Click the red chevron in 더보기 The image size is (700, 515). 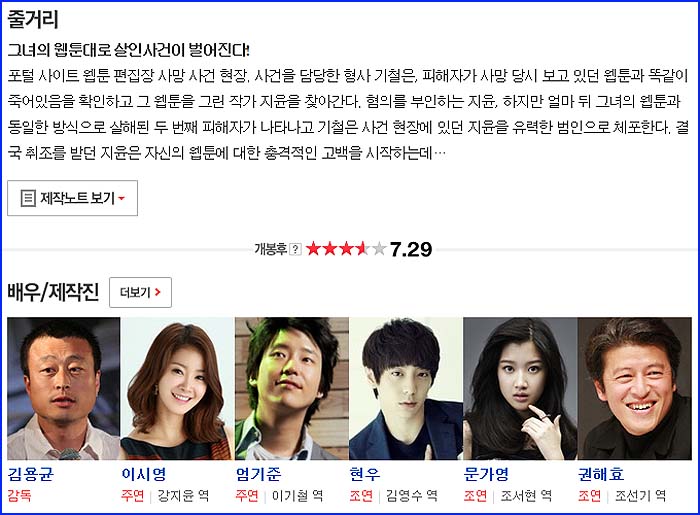(x=157, y=292)
